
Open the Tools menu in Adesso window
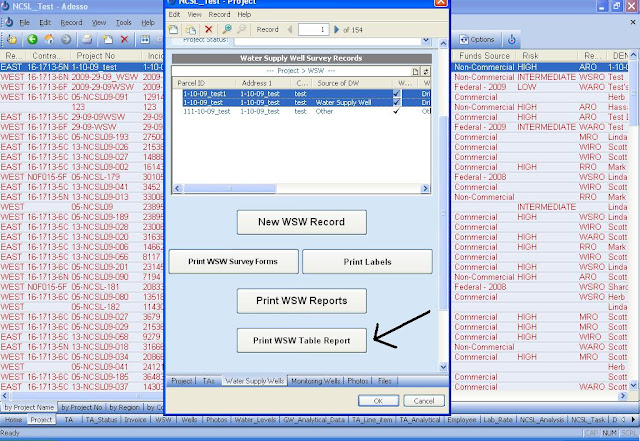click(123, 22)
